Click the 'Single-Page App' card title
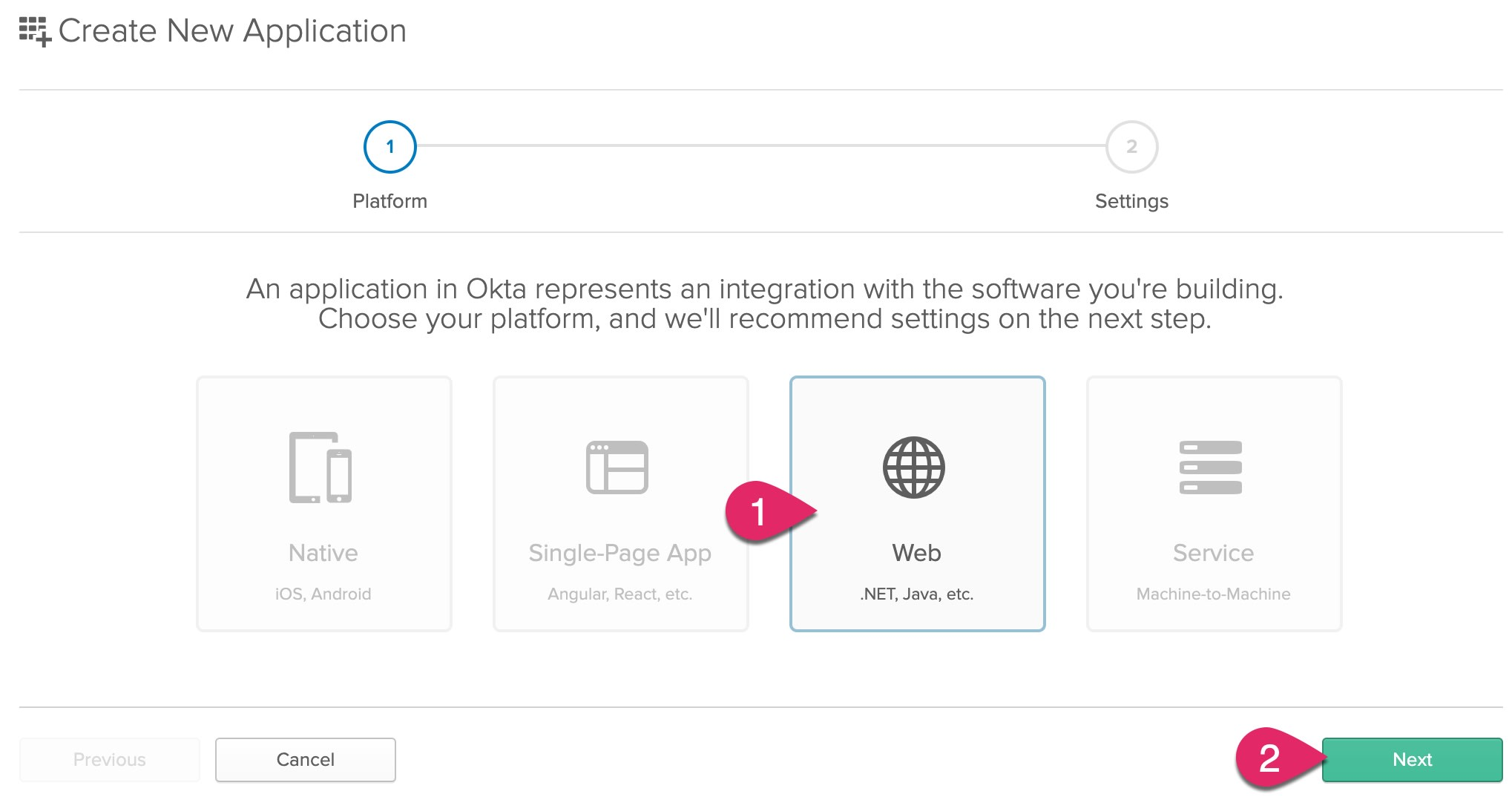Screen dimensions: 1512x797 click(620, 554)
